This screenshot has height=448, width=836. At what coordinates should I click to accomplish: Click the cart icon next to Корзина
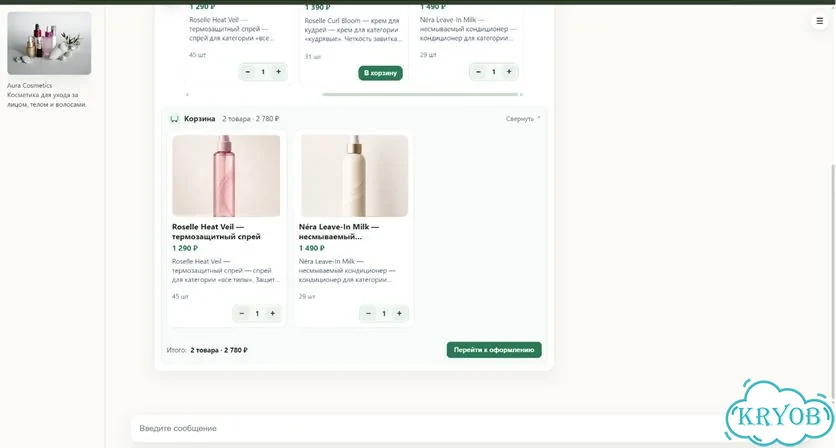tap(174, 119)
